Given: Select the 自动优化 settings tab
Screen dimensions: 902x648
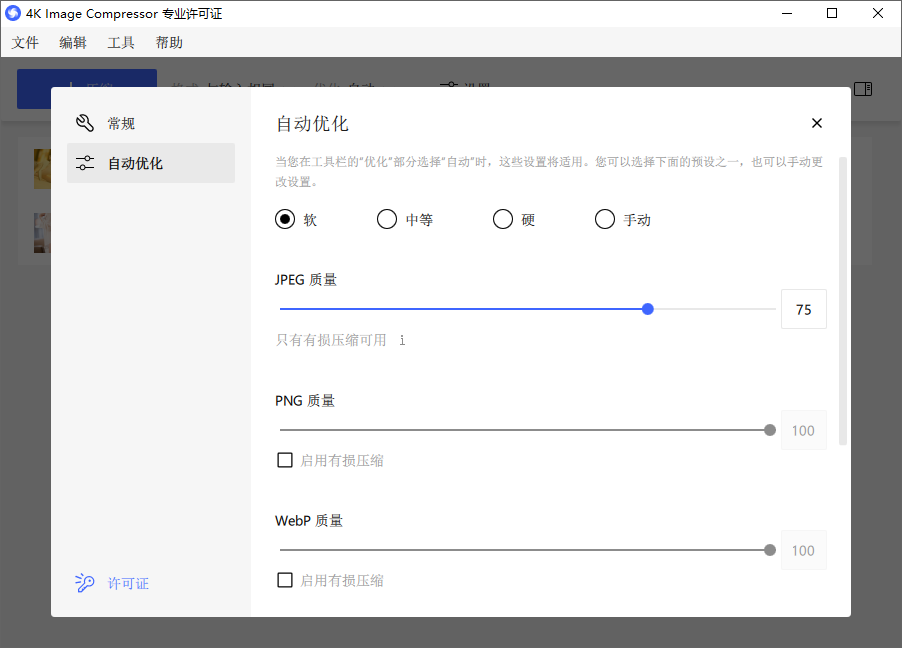Looking at the screenshot, I should tap(151, 163).
